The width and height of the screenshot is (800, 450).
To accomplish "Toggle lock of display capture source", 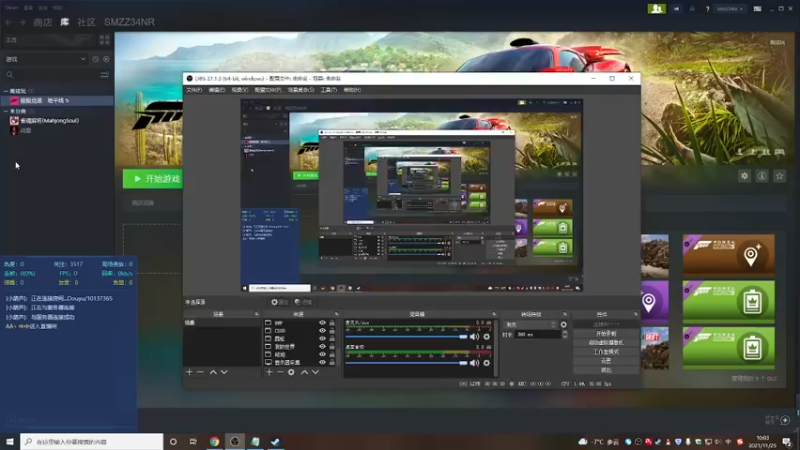I will [x=332, y=362].
